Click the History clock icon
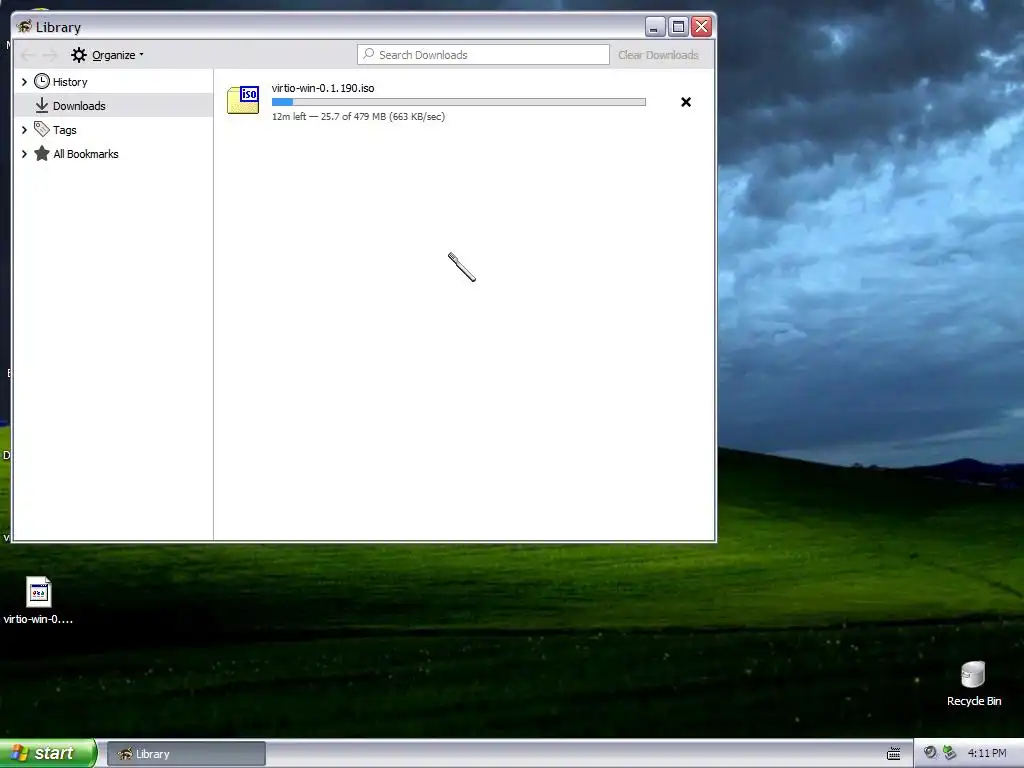This screenshot has height=768, width=1024. (42, 81)
